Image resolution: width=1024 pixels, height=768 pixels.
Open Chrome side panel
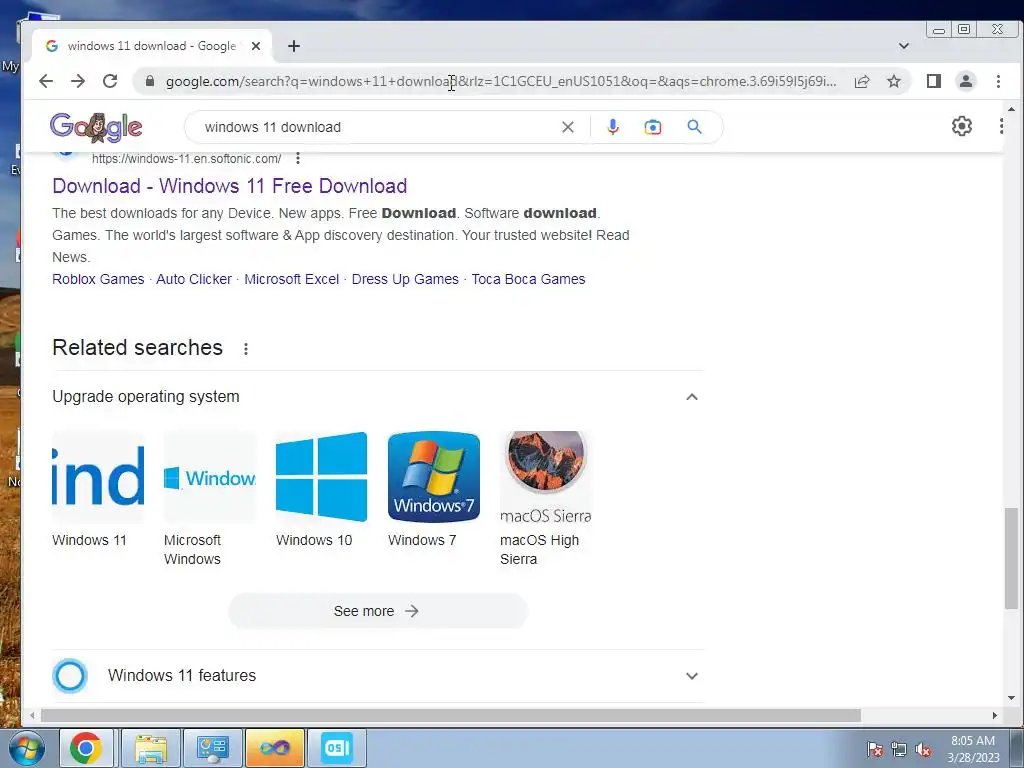pos(933,81)
